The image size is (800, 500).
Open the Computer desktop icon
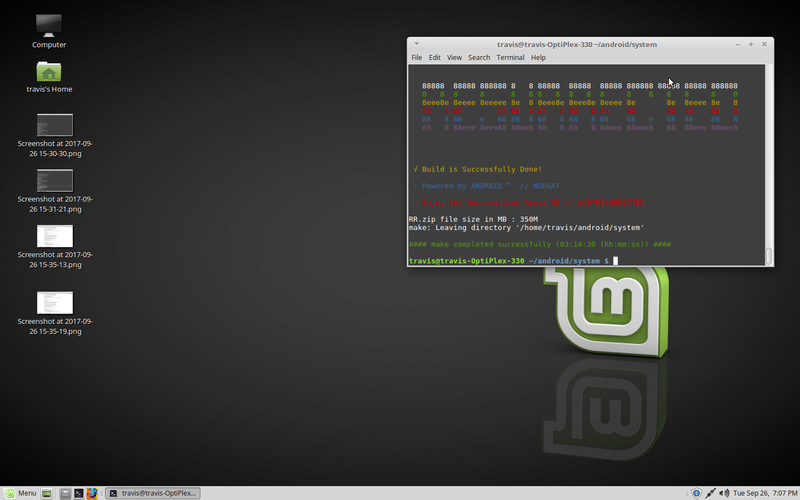click(x=49, y=31)
